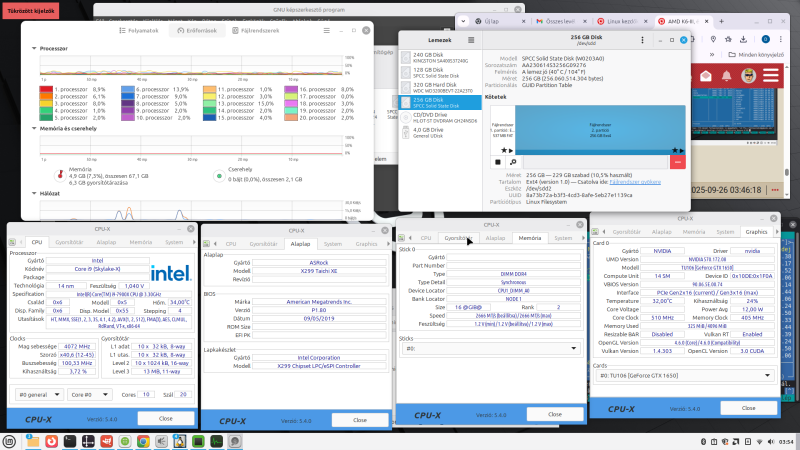Open the Sticks #0 dropdown in Memória window
The width and height of the screenshot is (800, 450).
(x=490, y=348)
